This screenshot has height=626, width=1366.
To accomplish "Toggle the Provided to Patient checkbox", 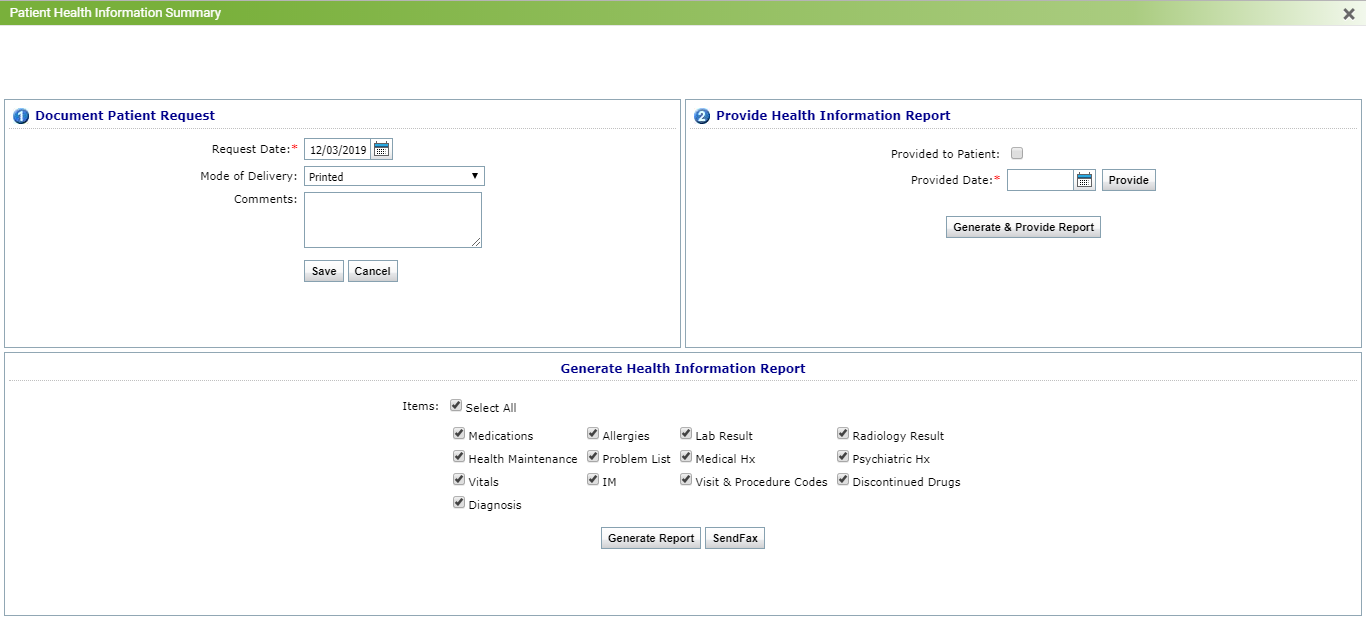I will [x=1017, y=154].
